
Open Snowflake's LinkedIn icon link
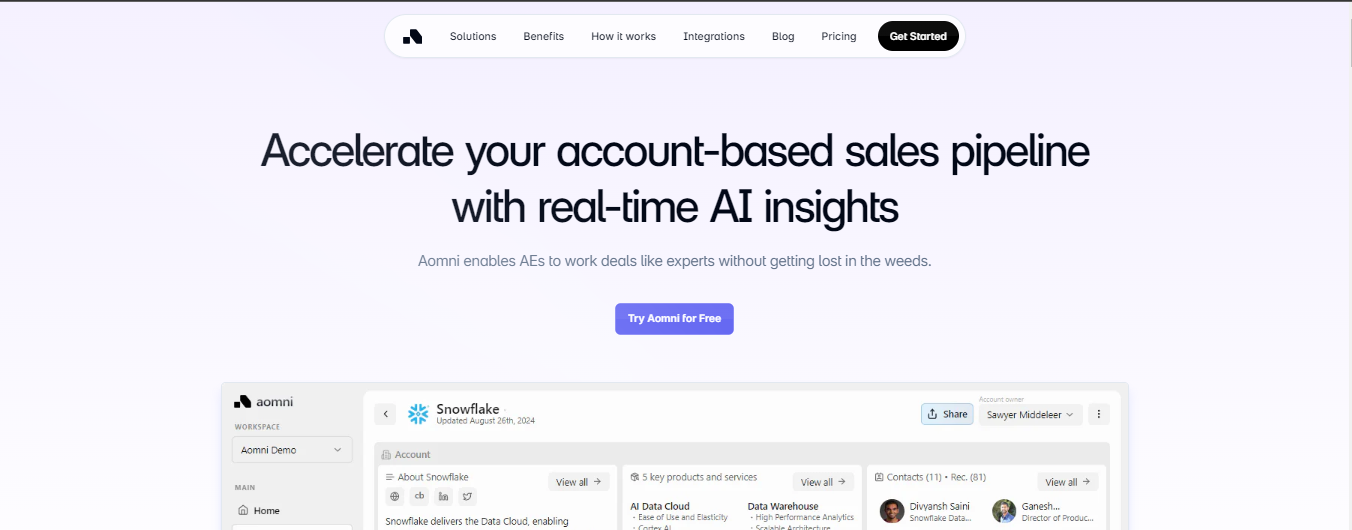pos(443,496)
